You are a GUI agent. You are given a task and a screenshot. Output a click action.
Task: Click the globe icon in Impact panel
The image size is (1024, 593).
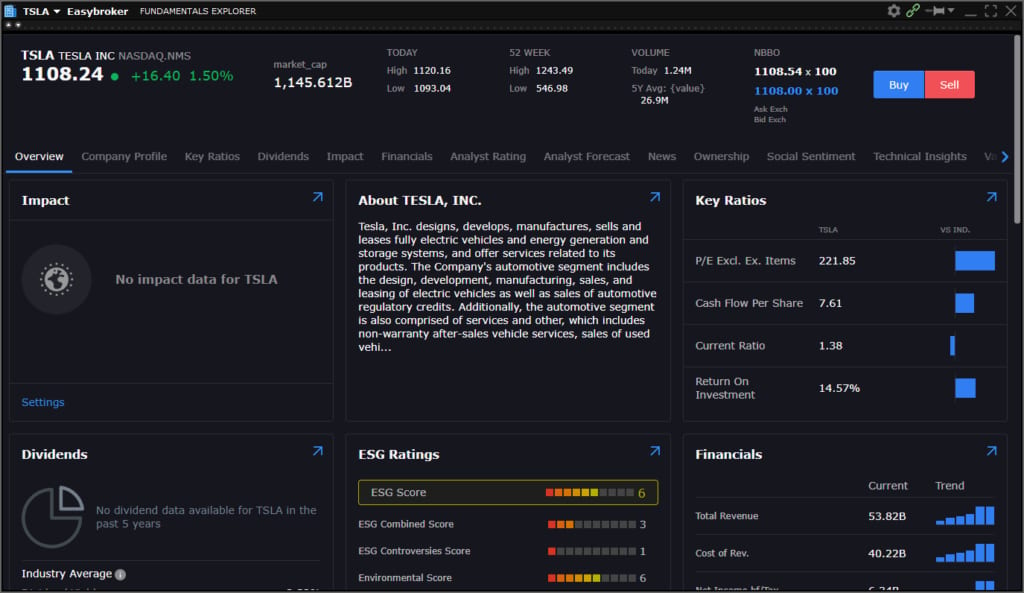(56, 280)
